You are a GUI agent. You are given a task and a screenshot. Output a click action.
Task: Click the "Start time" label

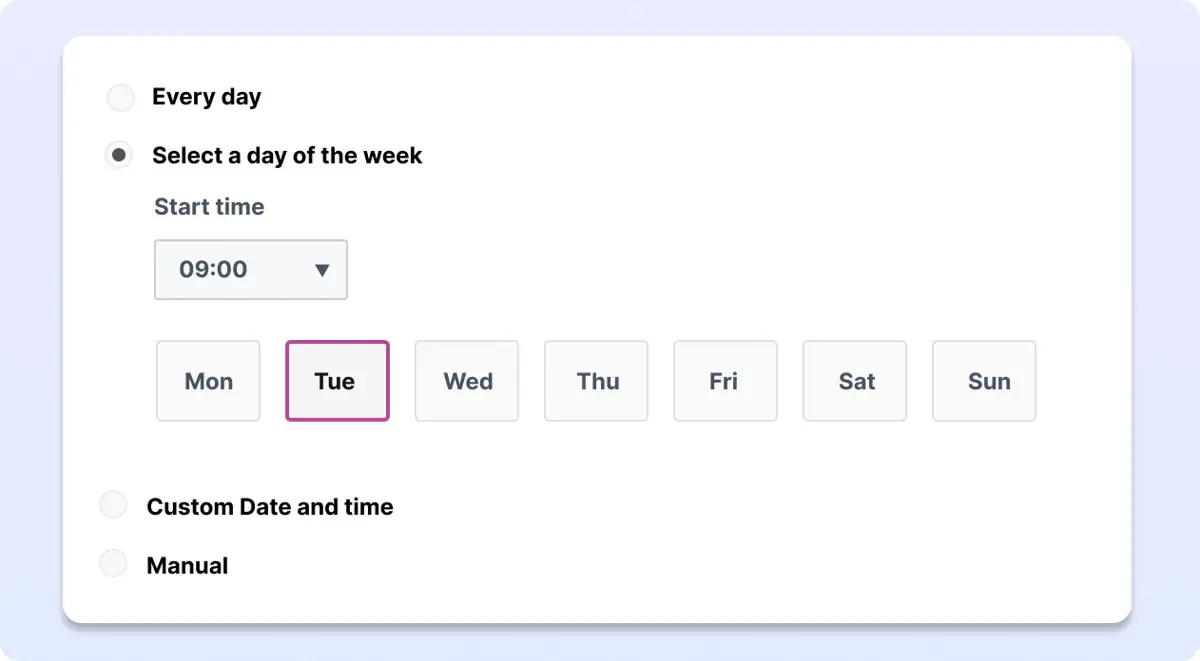click(209, 207)
